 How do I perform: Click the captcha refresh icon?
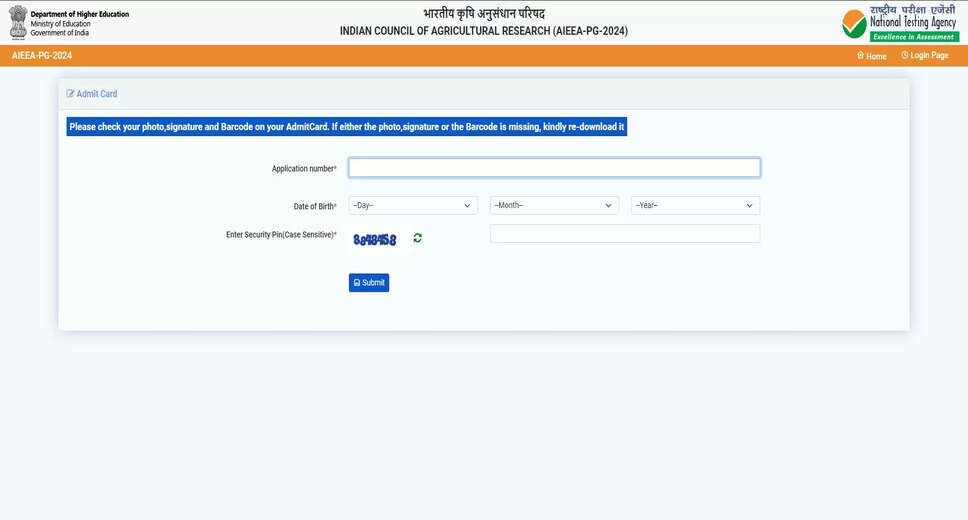417,238
